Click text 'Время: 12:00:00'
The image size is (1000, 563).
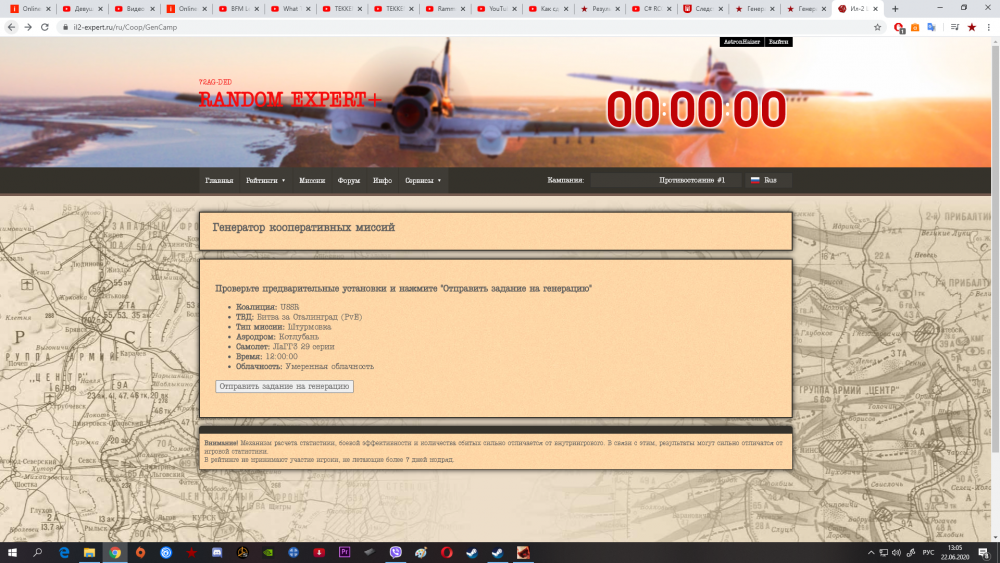click(267, 356)
